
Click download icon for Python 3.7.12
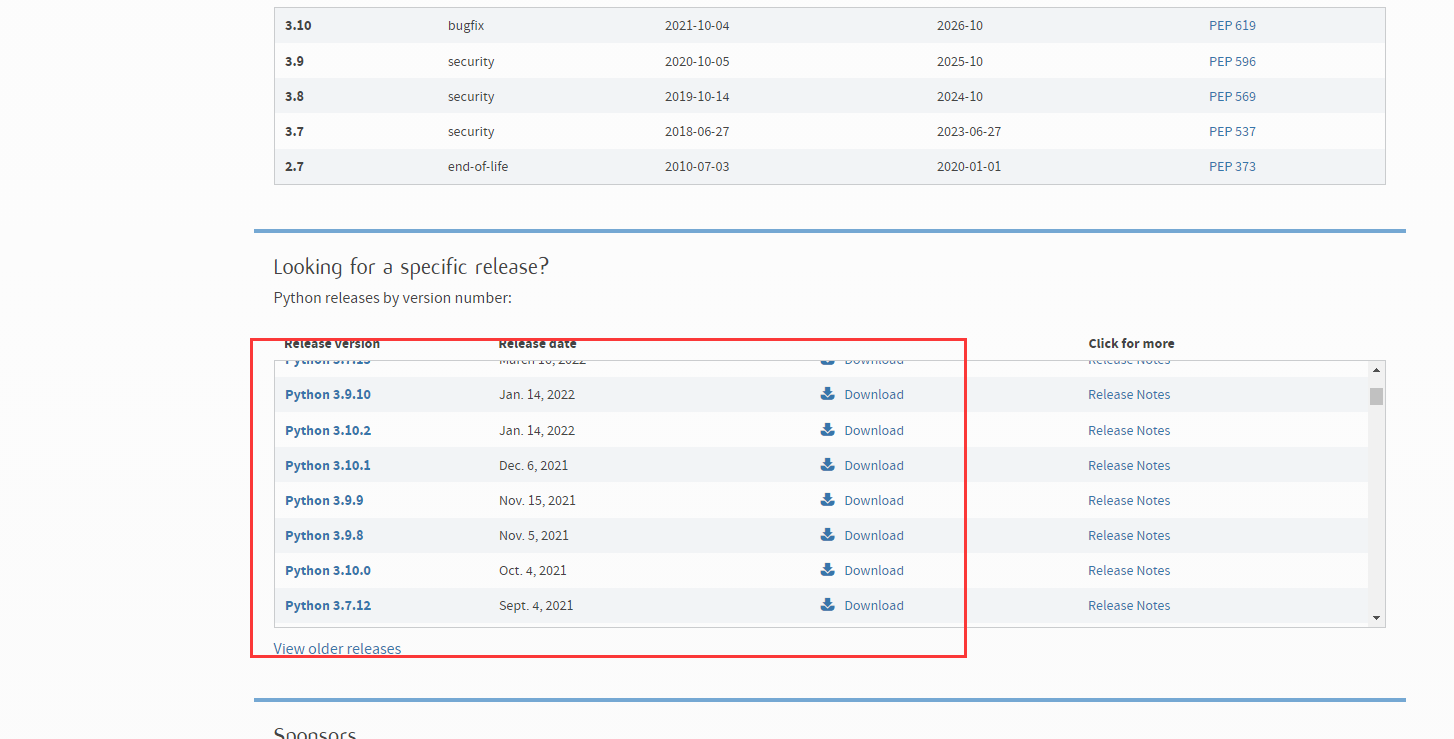(827, 605)
